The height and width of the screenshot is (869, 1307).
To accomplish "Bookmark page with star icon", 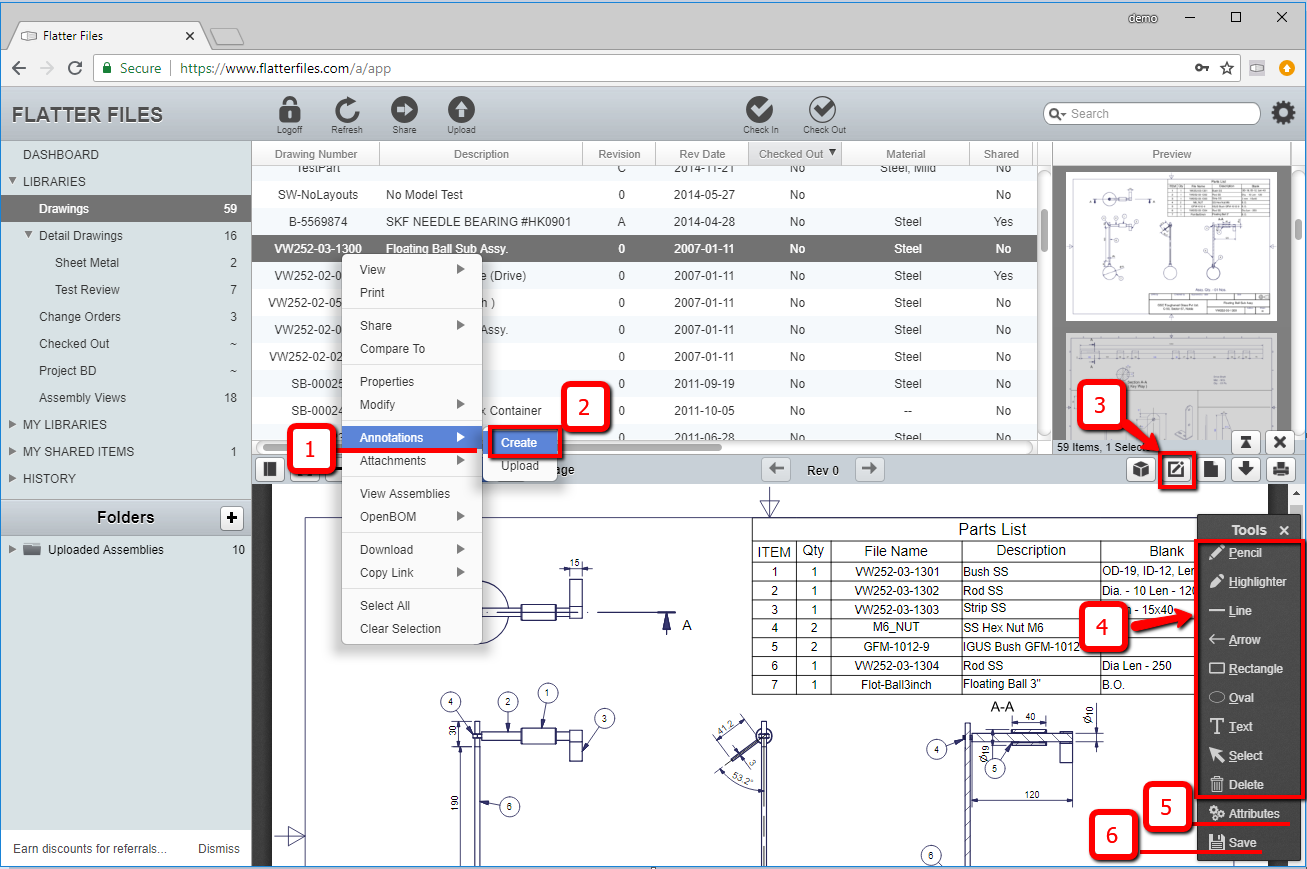I will [x=1227, y=68].
